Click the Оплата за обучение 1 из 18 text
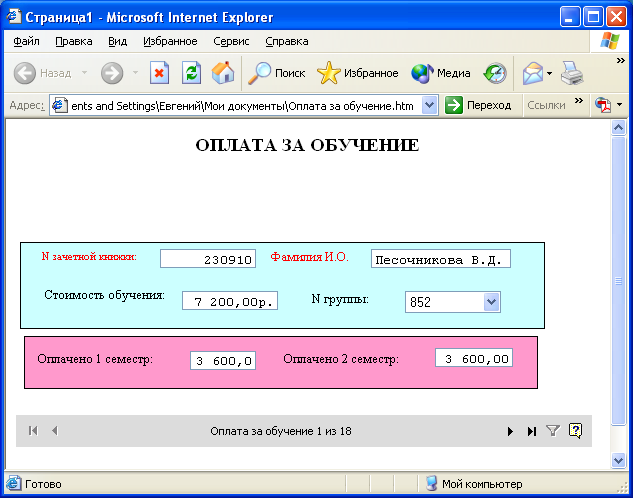 (x=281, y=431)
